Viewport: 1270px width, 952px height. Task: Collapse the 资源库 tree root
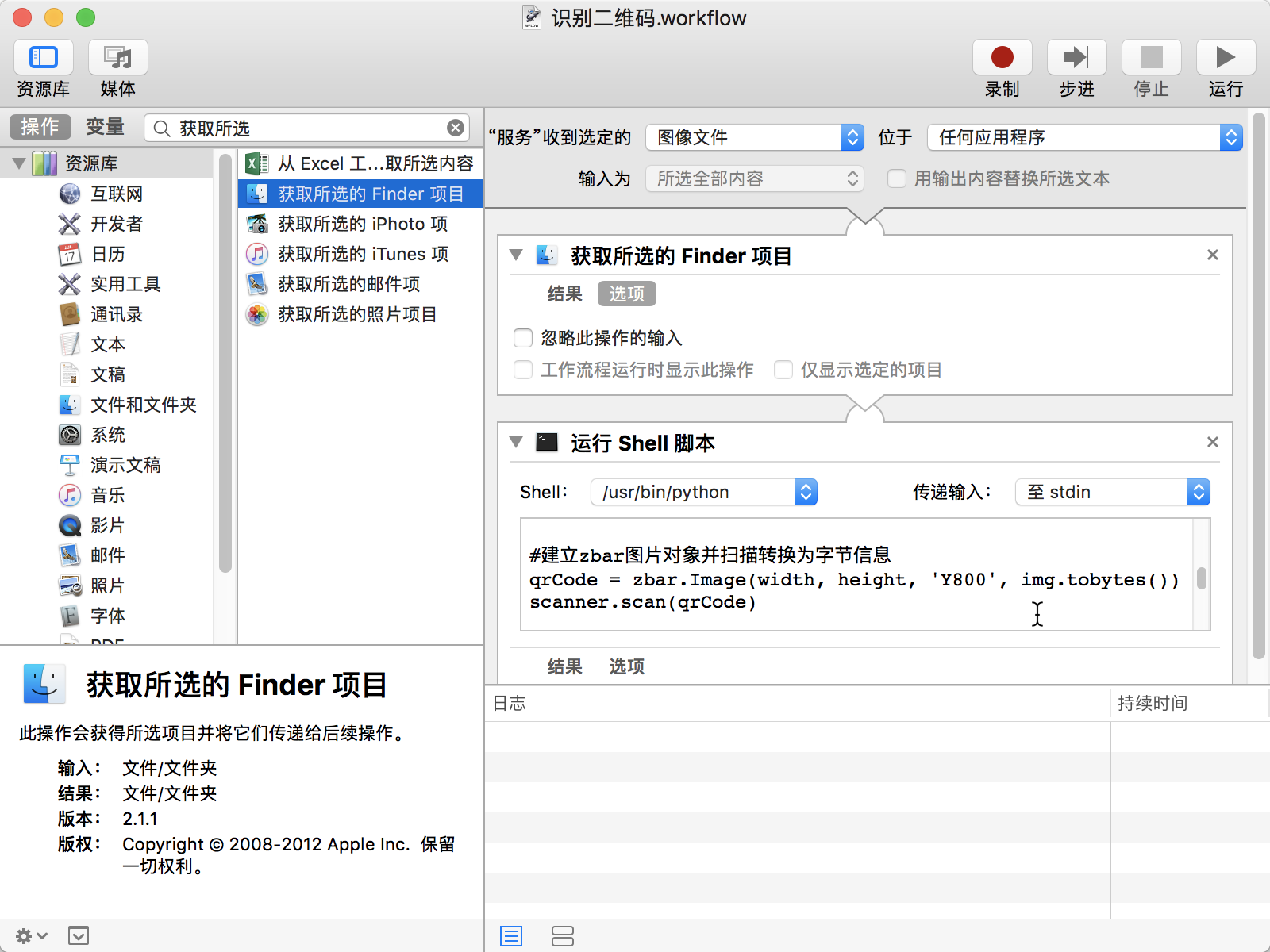(x=20, y=163)
